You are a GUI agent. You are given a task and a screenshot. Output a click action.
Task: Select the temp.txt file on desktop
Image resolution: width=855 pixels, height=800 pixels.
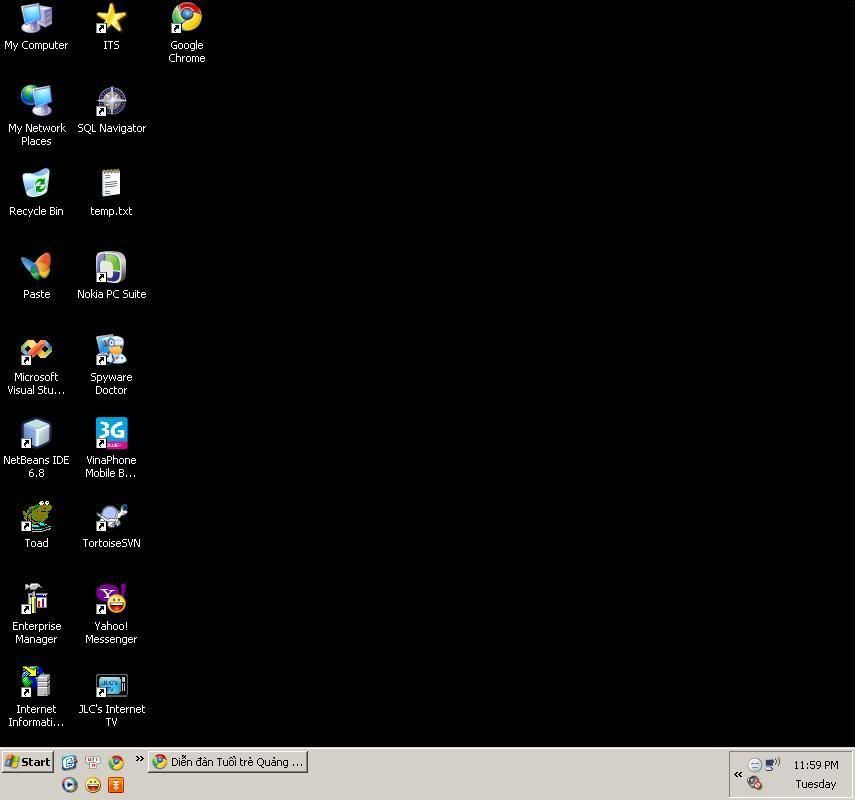coord(111,185)
